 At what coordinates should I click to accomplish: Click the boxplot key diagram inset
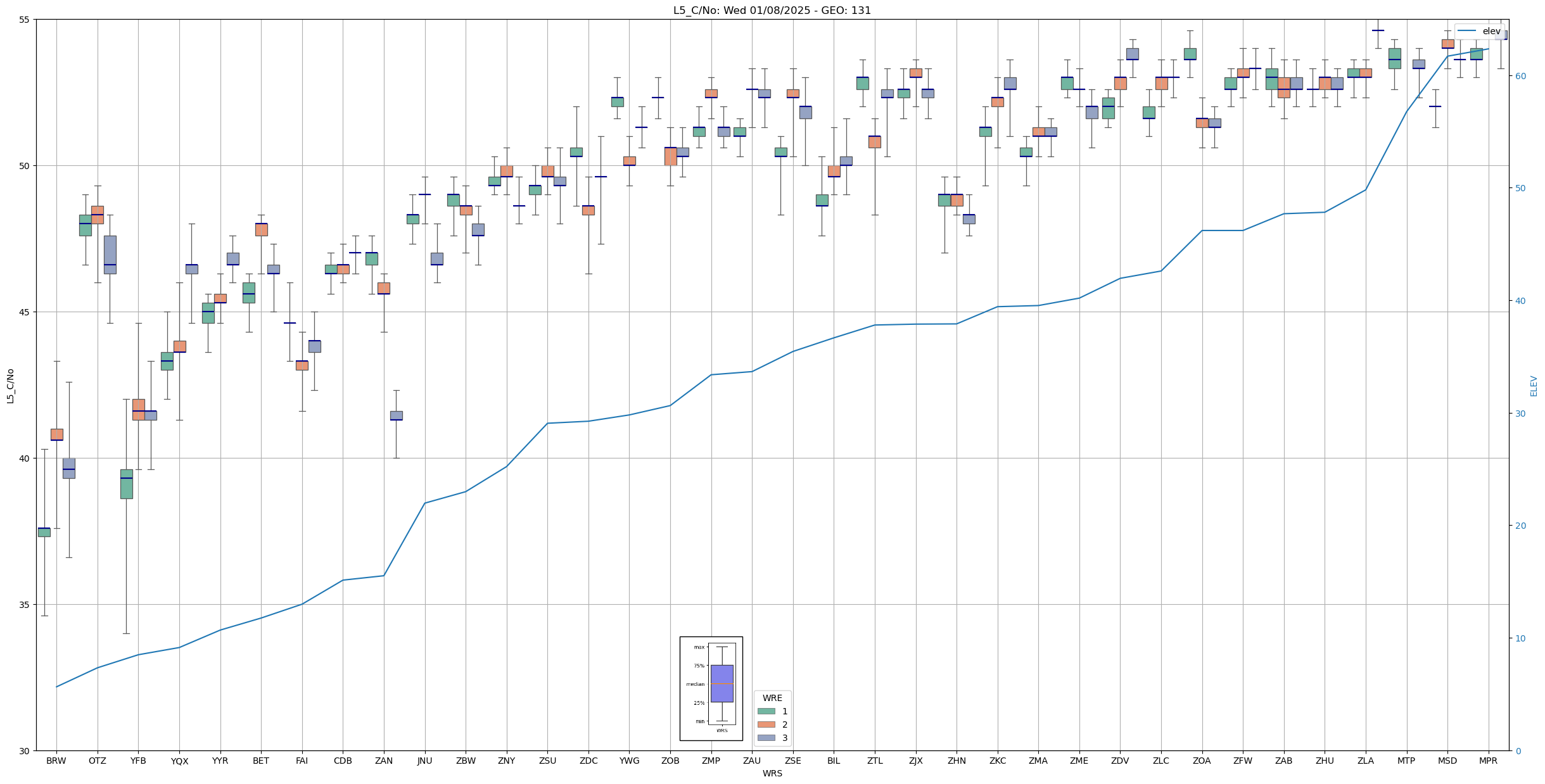pyautogui.click(x=711, y=688)
